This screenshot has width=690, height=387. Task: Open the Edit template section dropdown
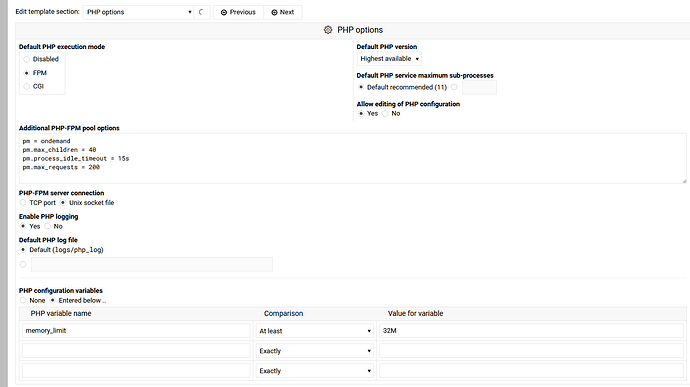coord(139,12)
